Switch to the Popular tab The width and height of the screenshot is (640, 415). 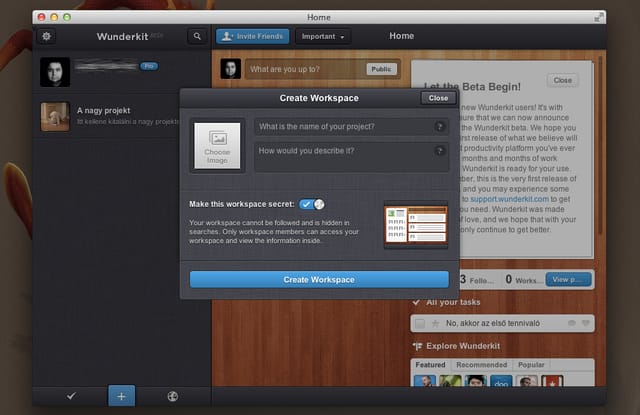click(531, 365)
